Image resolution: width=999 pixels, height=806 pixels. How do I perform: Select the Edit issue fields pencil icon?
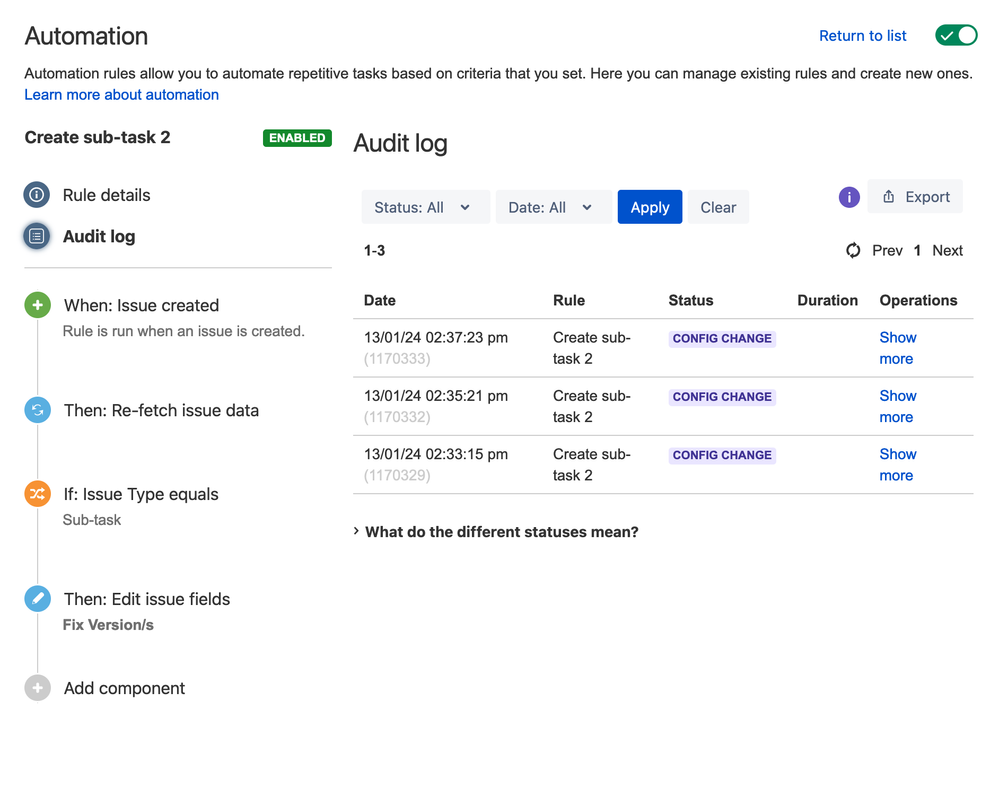coord(38,599)
